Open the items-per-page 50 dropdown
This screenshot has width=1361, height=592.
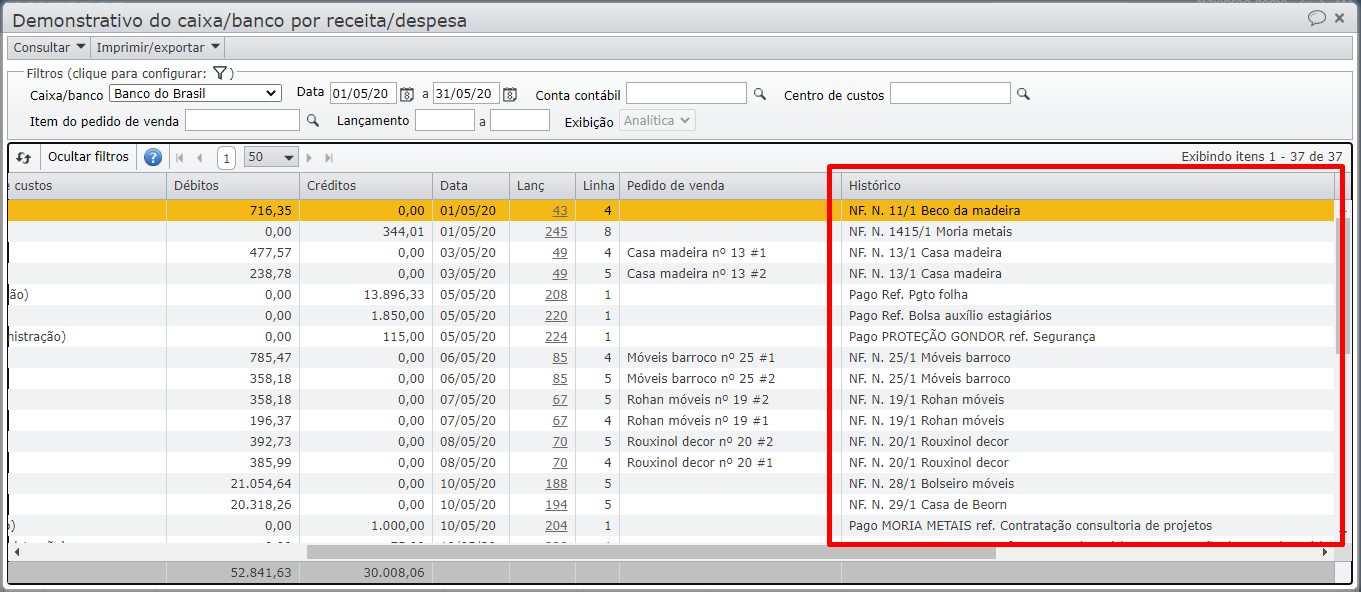[x=272, y=157]
